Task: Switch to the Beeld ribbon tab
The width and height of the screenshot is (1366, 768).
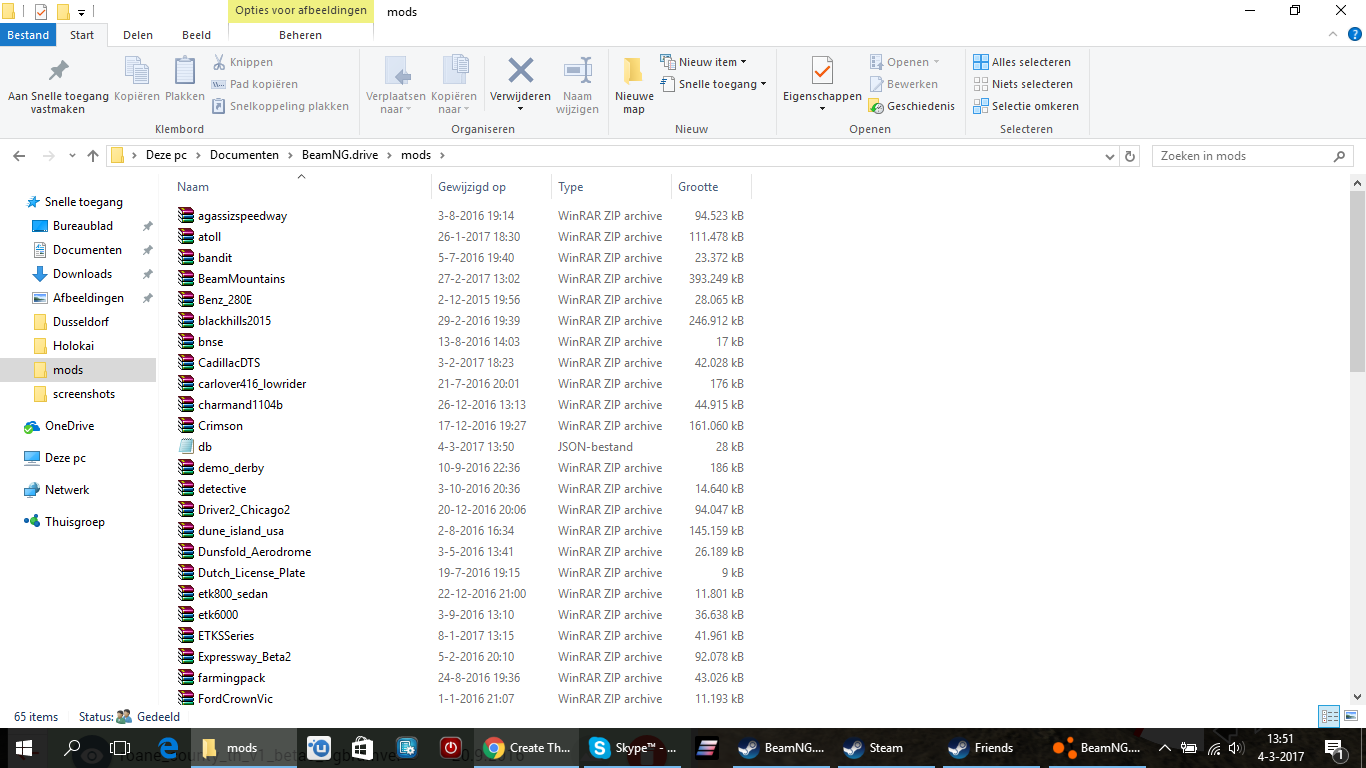Action: [196, 35]
